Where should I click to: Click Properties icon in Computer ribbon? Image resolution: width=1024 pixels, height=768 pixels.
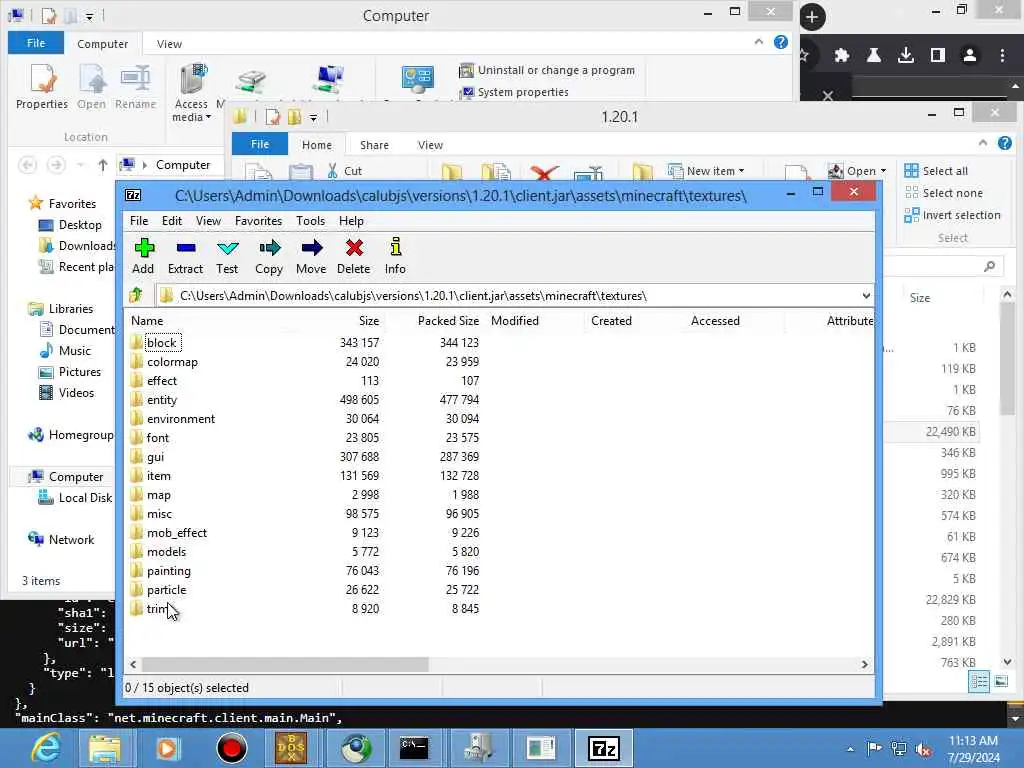(x=42, y=86)
